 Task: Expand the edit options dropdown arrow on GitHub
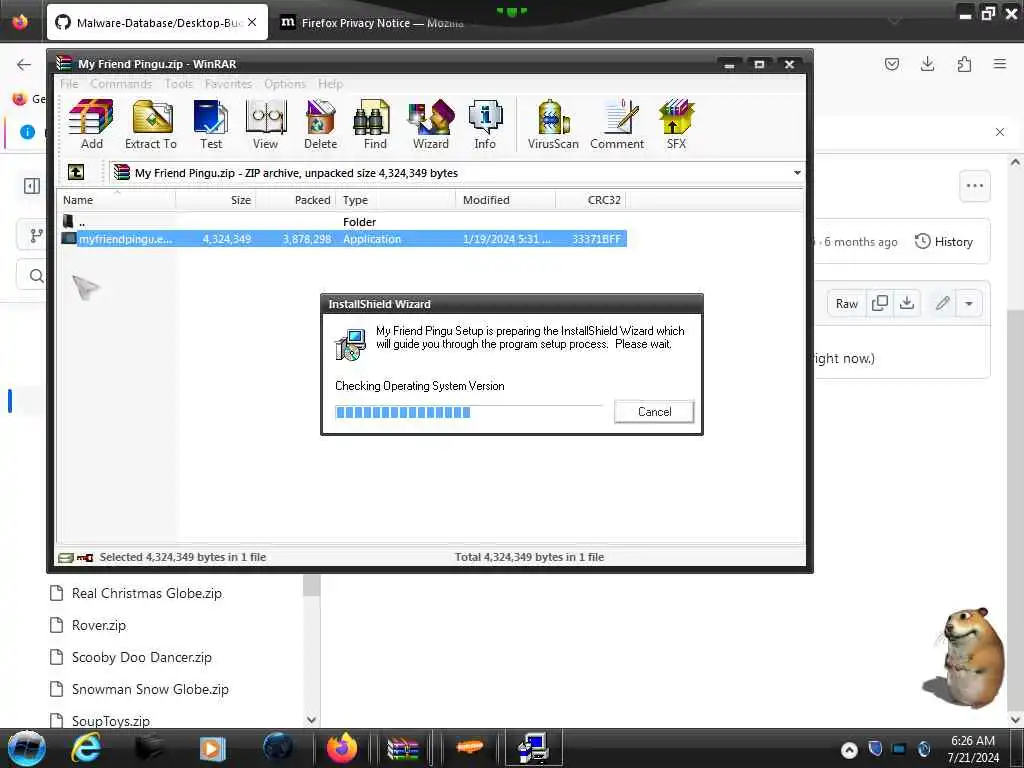click(x=968, y=303)
